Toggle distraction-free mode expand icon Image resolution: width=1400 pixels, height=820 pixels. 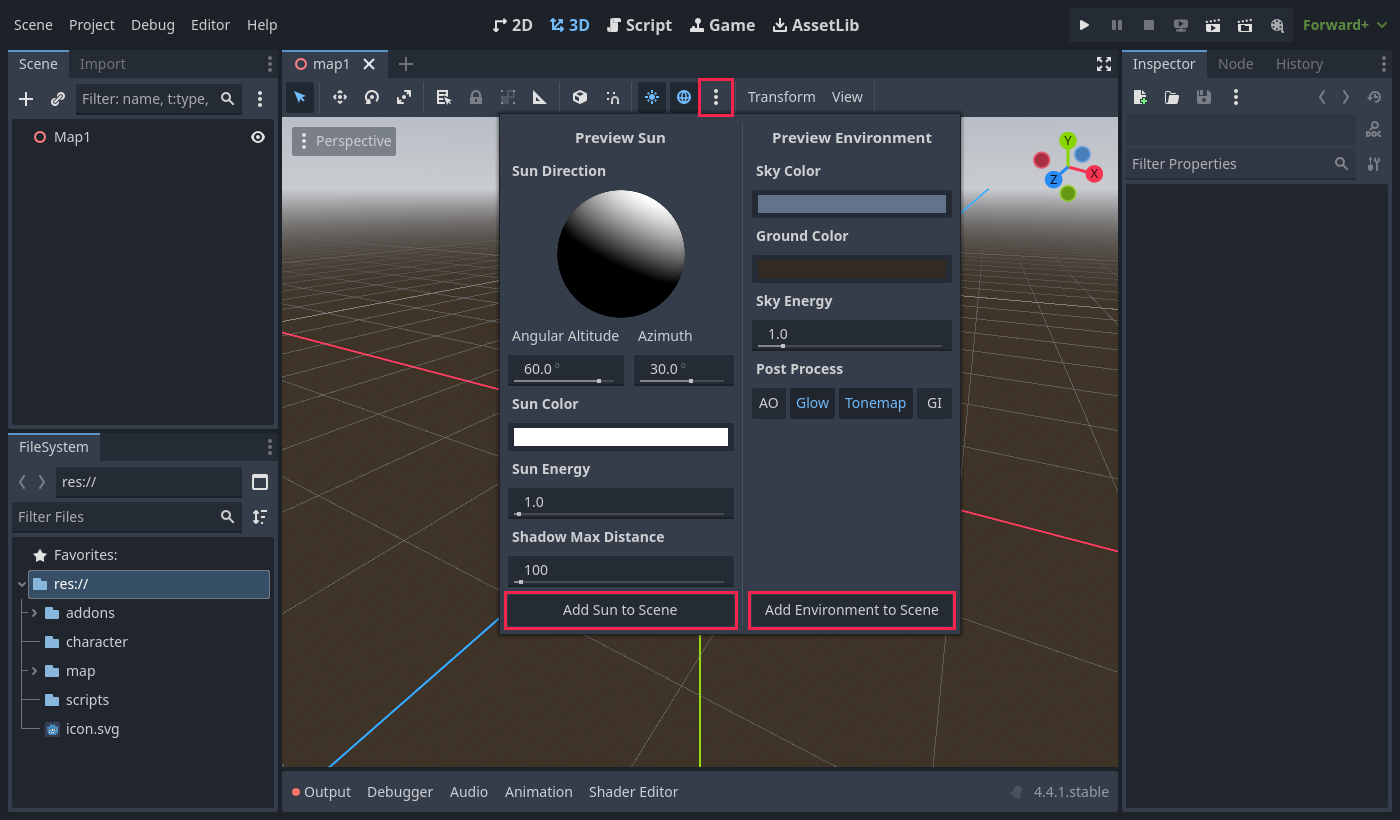coord(1104,64)
